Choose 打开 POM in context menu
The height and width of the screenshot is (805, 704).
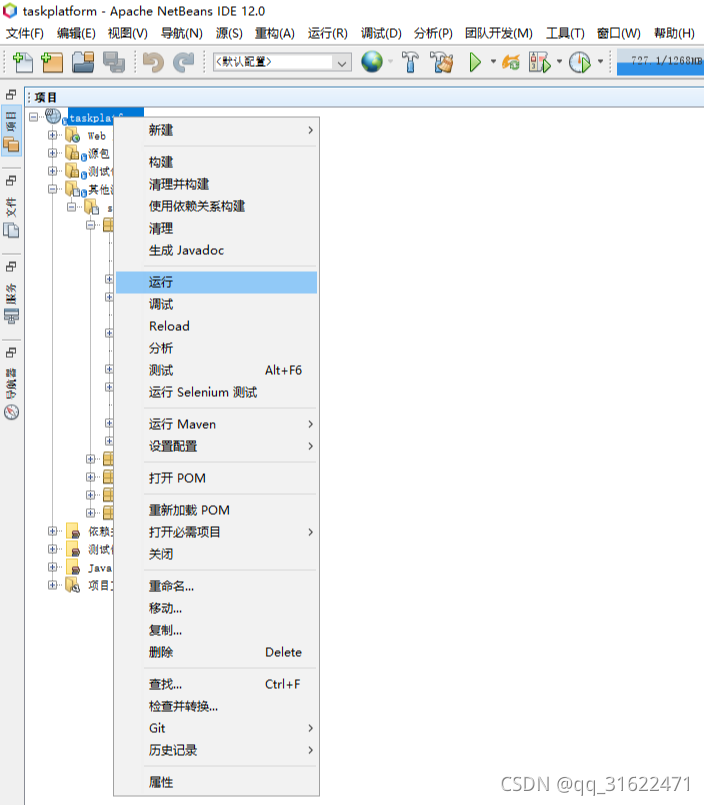coord(216,478)
